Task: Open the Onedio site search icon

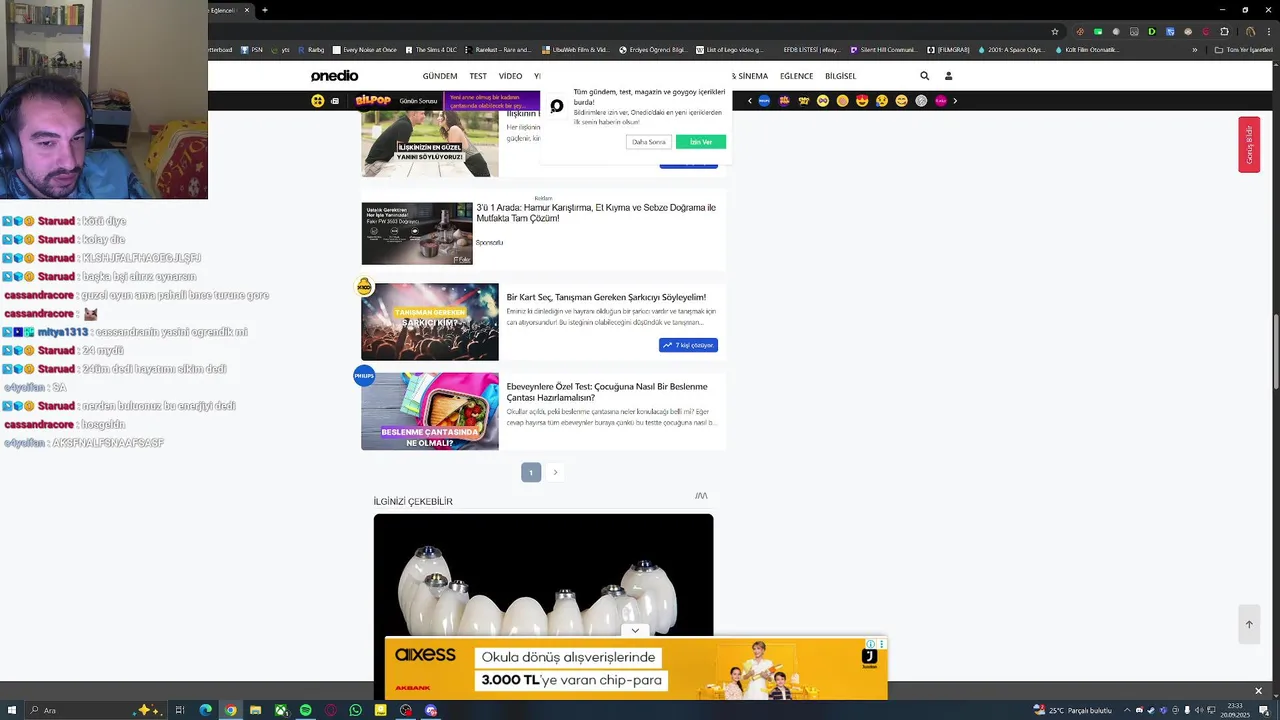Action: 924,76
